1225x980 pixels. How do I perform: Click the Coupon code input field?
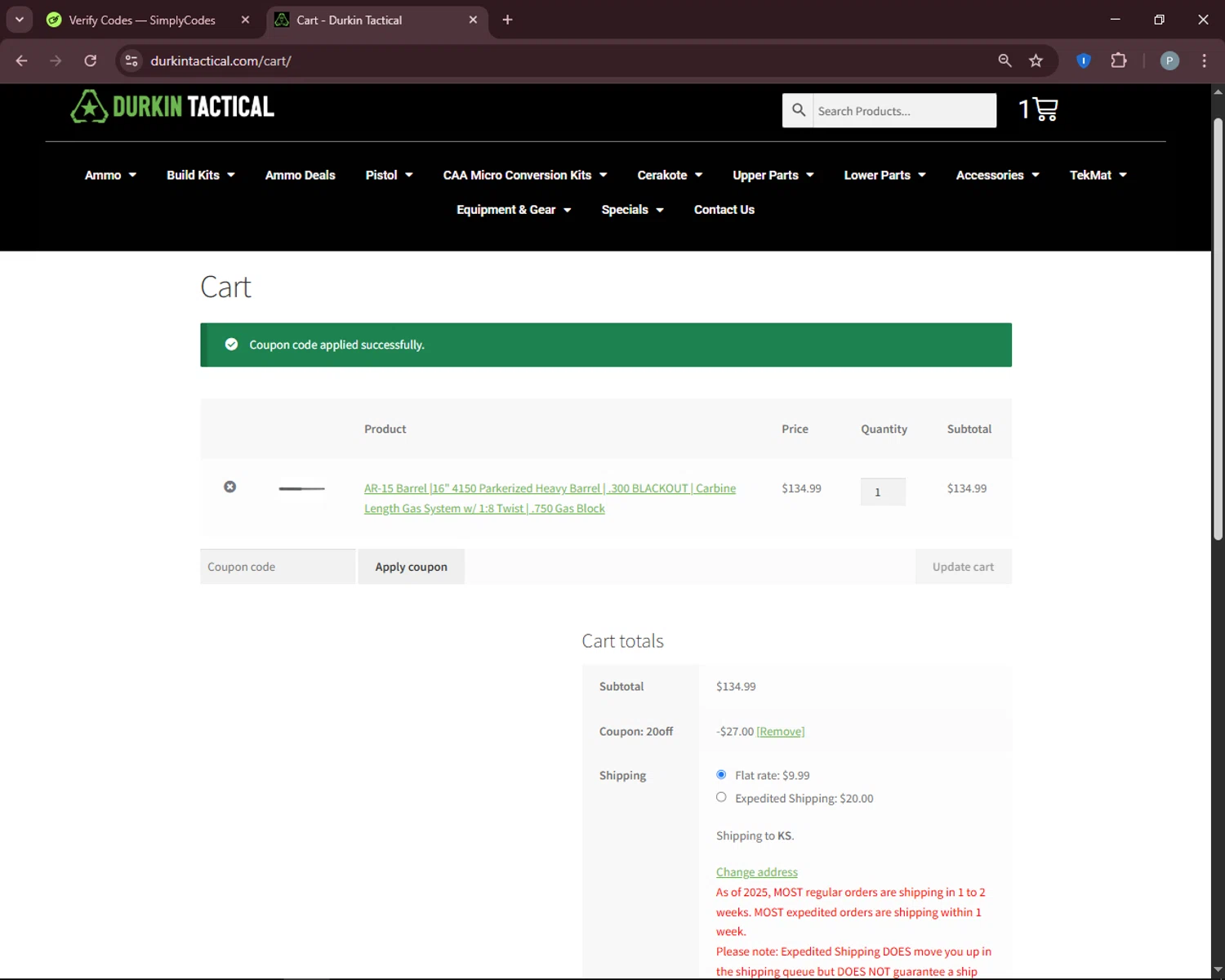click(x=278, y=567)
